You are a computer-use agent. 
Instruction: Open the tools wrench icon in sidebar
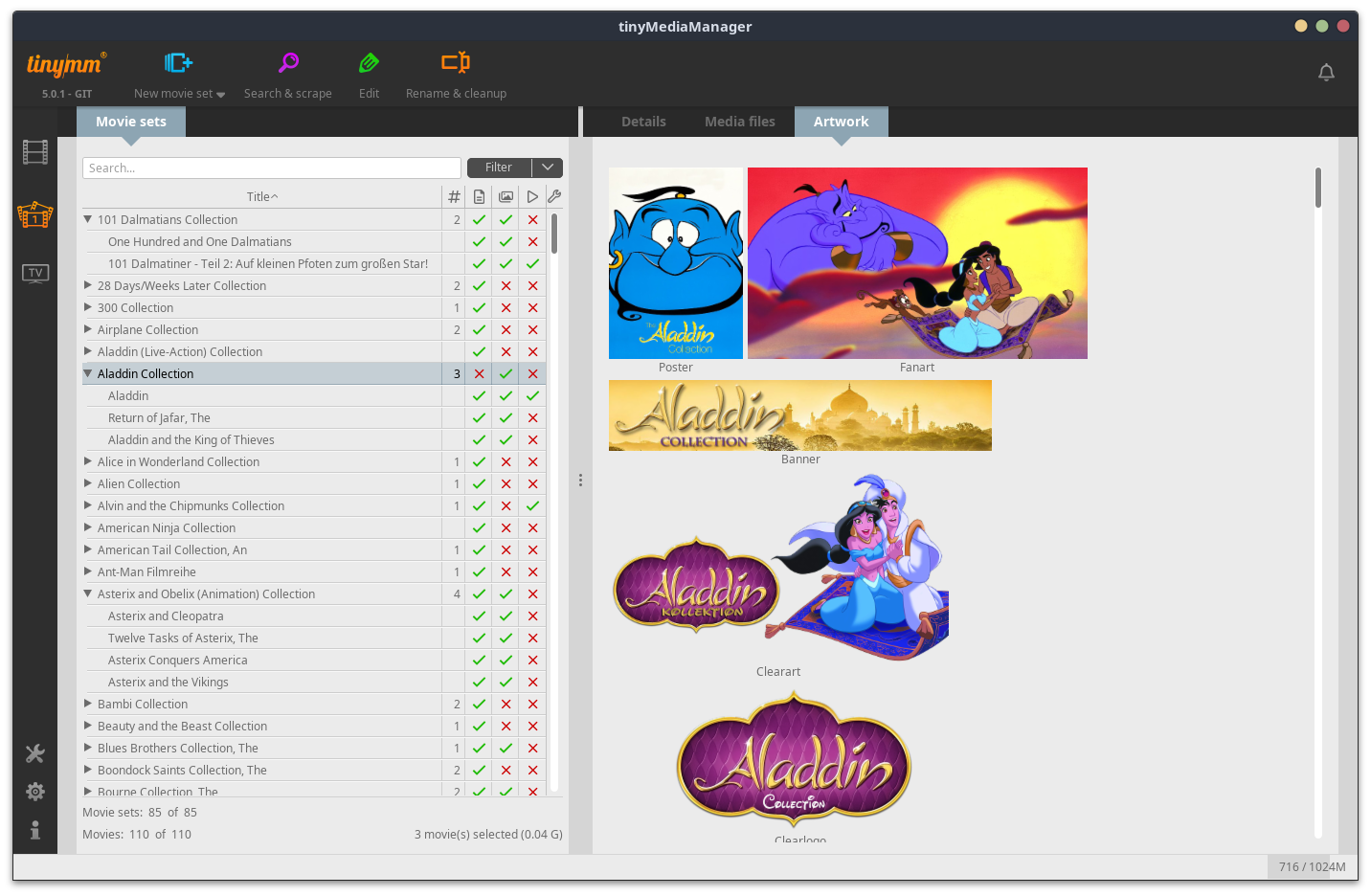tap(35, 753)
